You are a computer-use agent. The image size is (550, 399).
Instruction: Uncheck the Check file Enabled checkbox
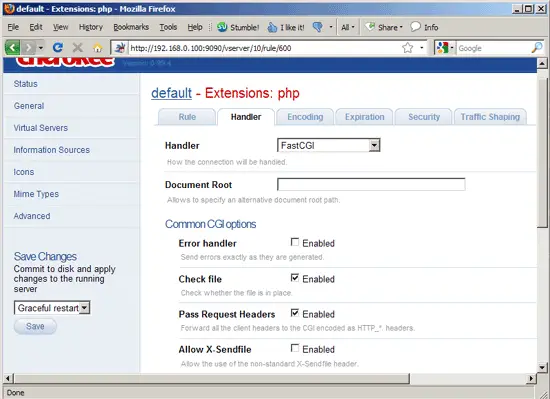point(295,278)
